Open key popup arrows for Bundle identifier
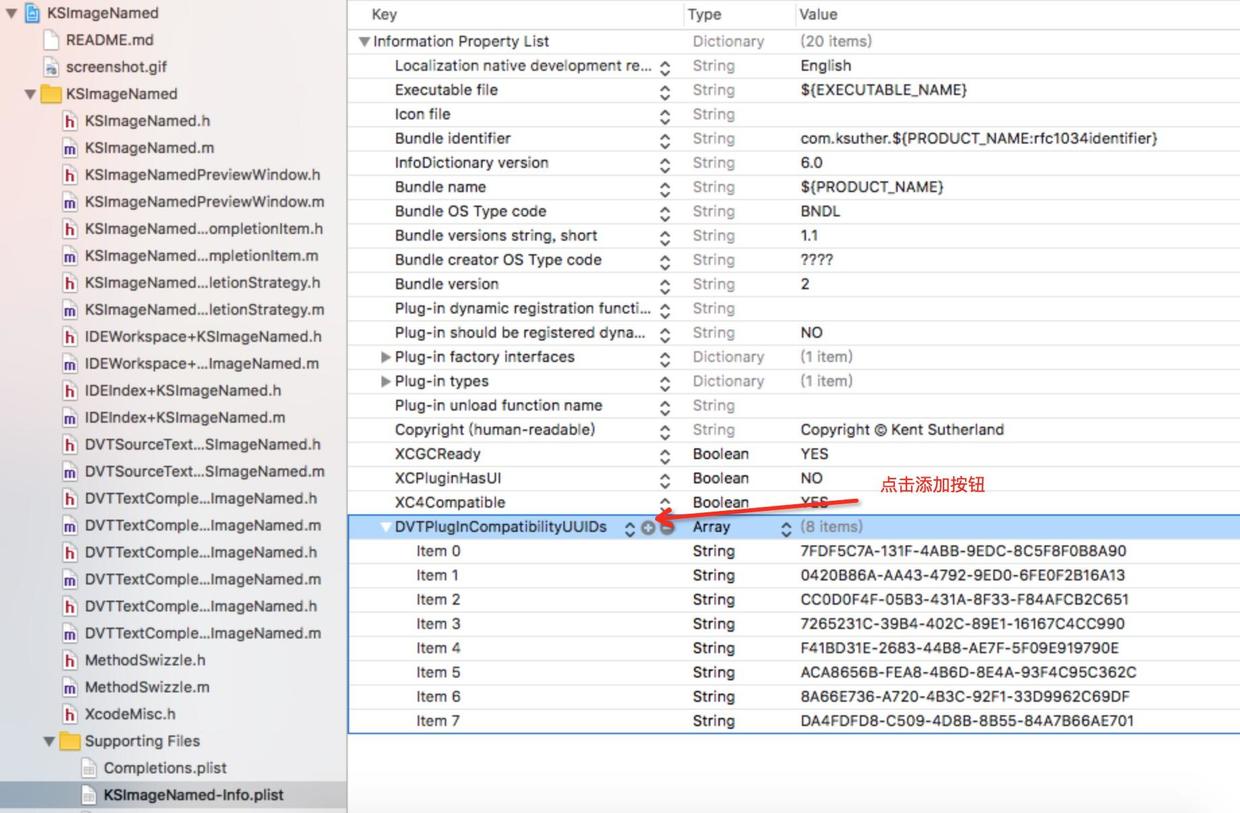 point(665,140)
